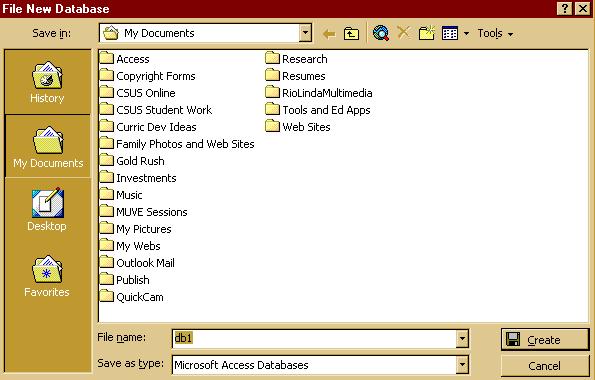This screenshot has width=595, height=380.
Task: Click the Create button
Action: (545, 339)
